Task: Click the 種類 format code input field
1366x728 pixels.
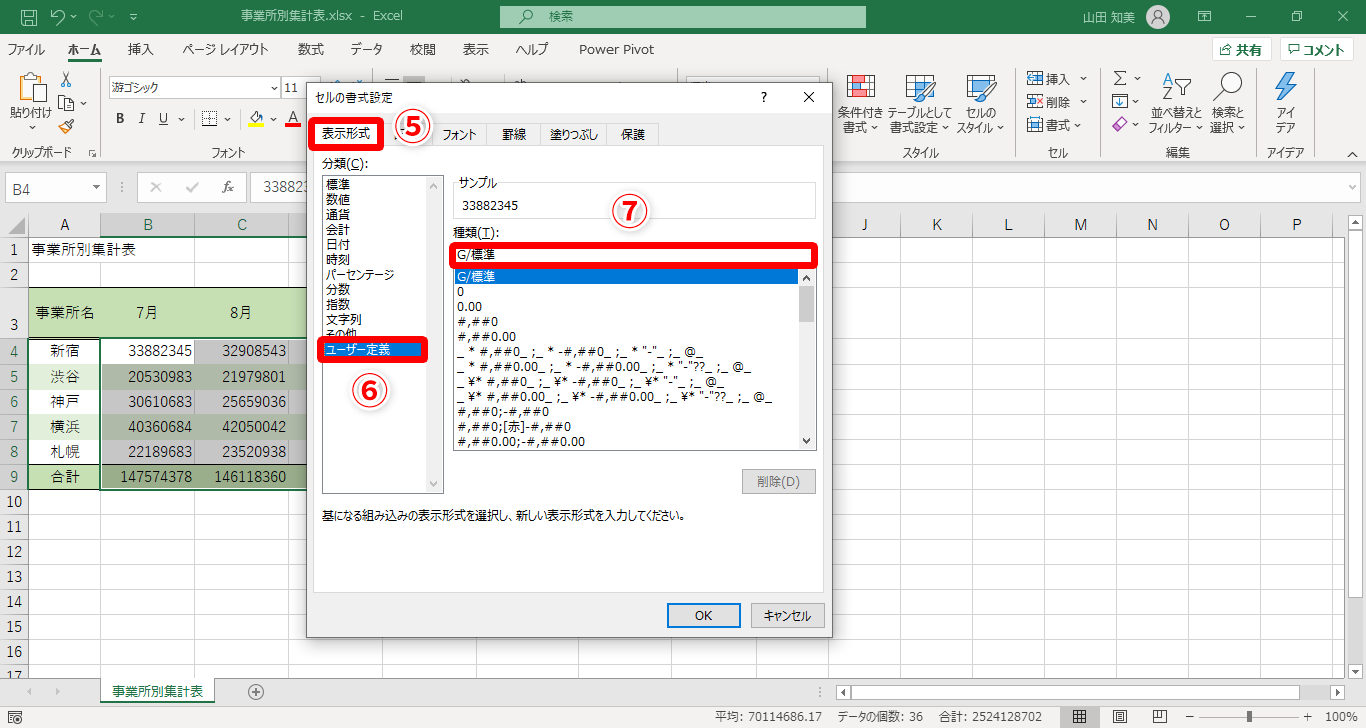Action: pyautogui.click(x=634, y=255)
